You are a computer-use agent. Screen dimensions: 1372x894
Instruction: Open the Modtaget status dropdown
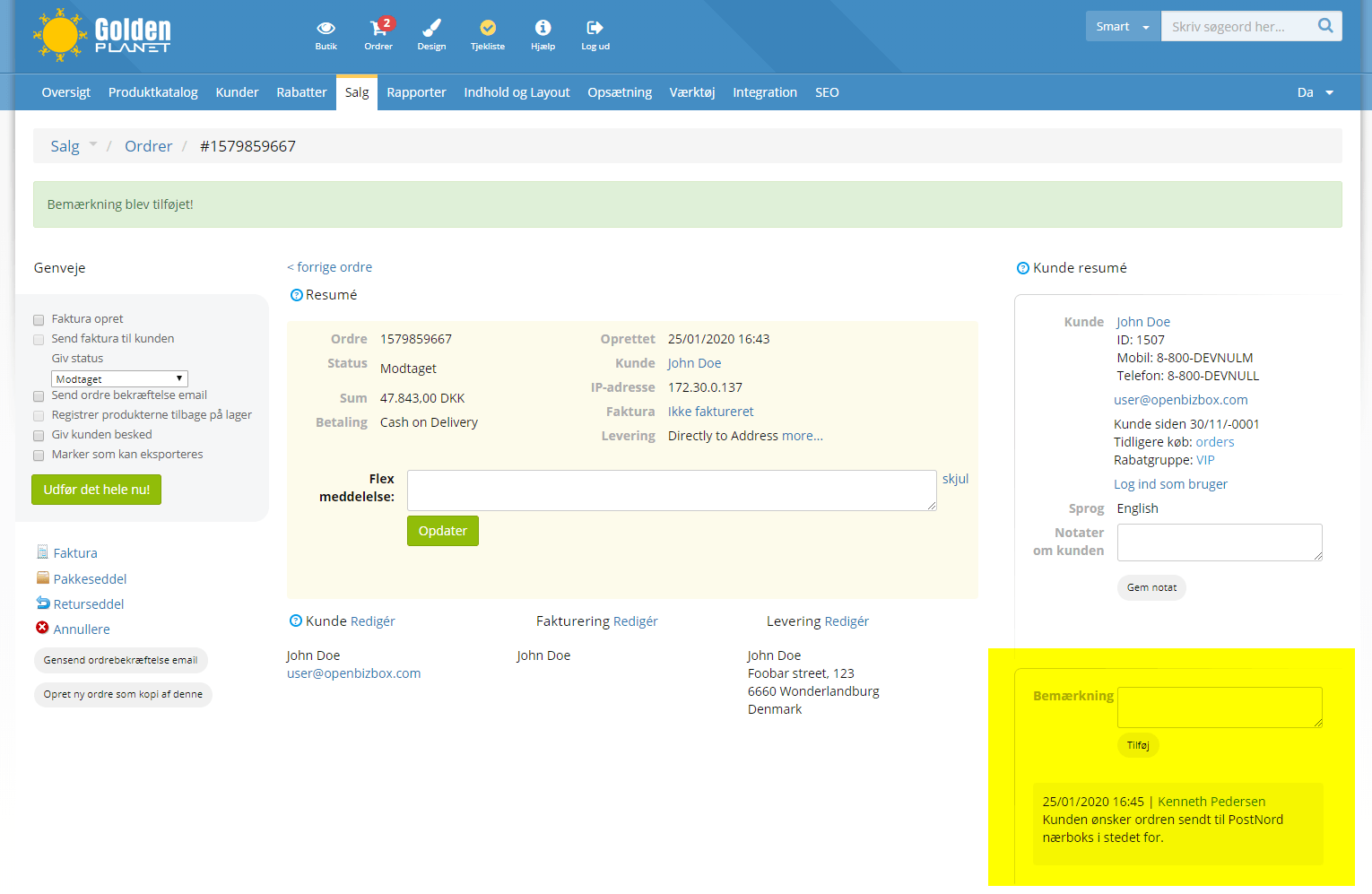click(119, 378)
